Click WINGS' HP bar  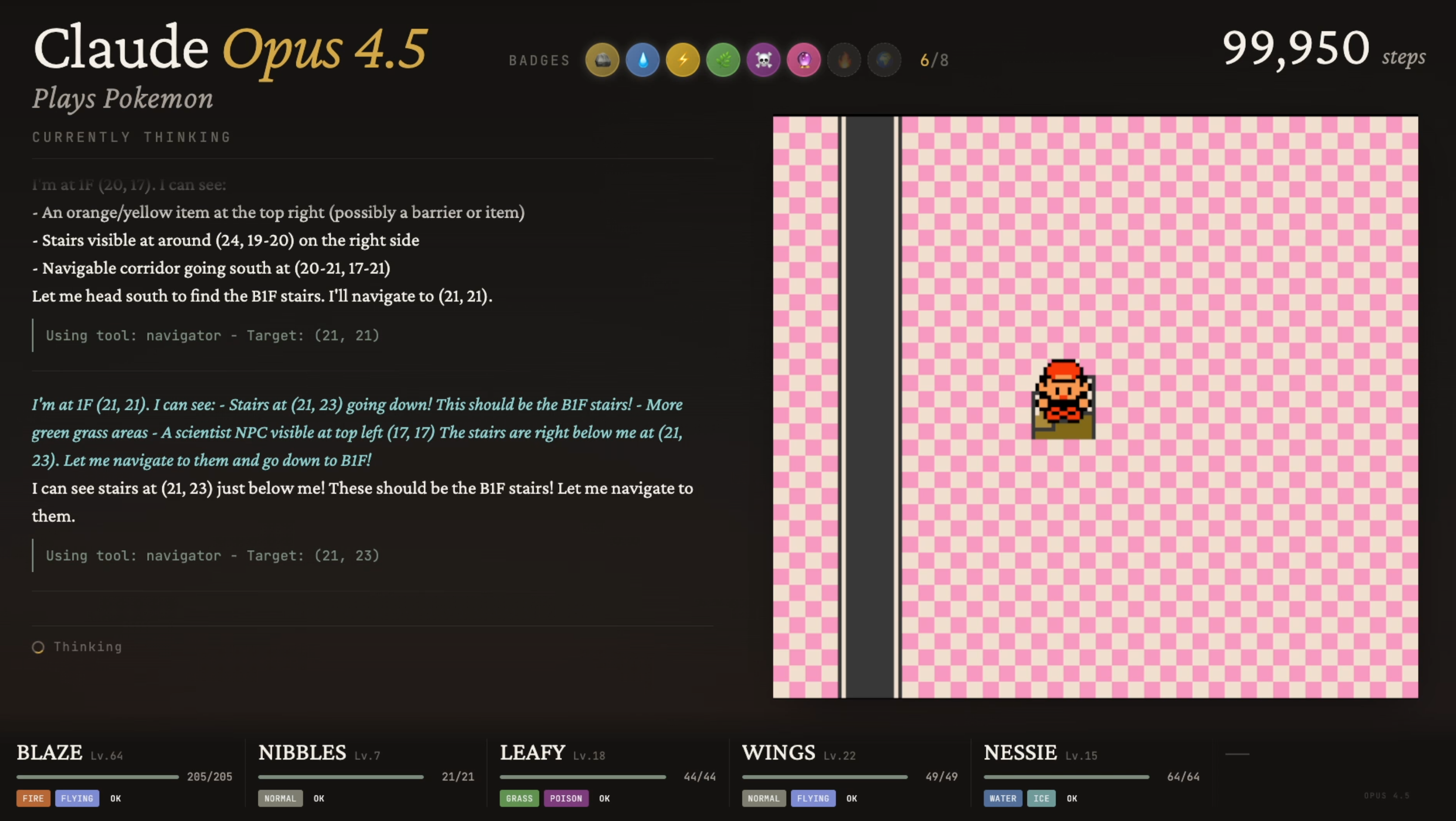pyautogui.click(x=824, y=777)
